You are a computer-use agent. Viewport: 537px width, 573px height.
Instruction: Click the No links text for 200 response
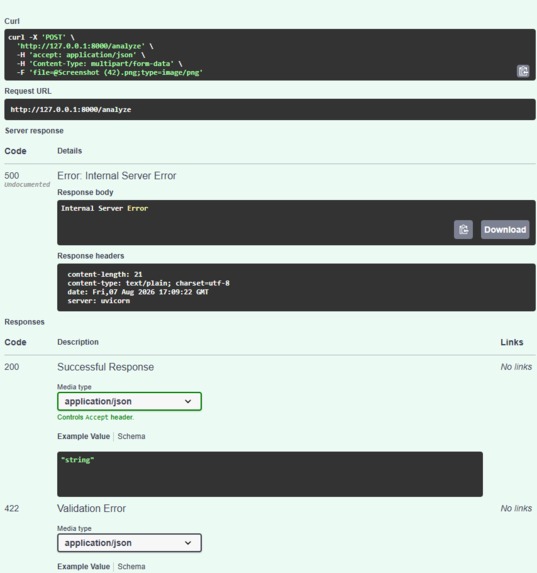tap(516, 367)
